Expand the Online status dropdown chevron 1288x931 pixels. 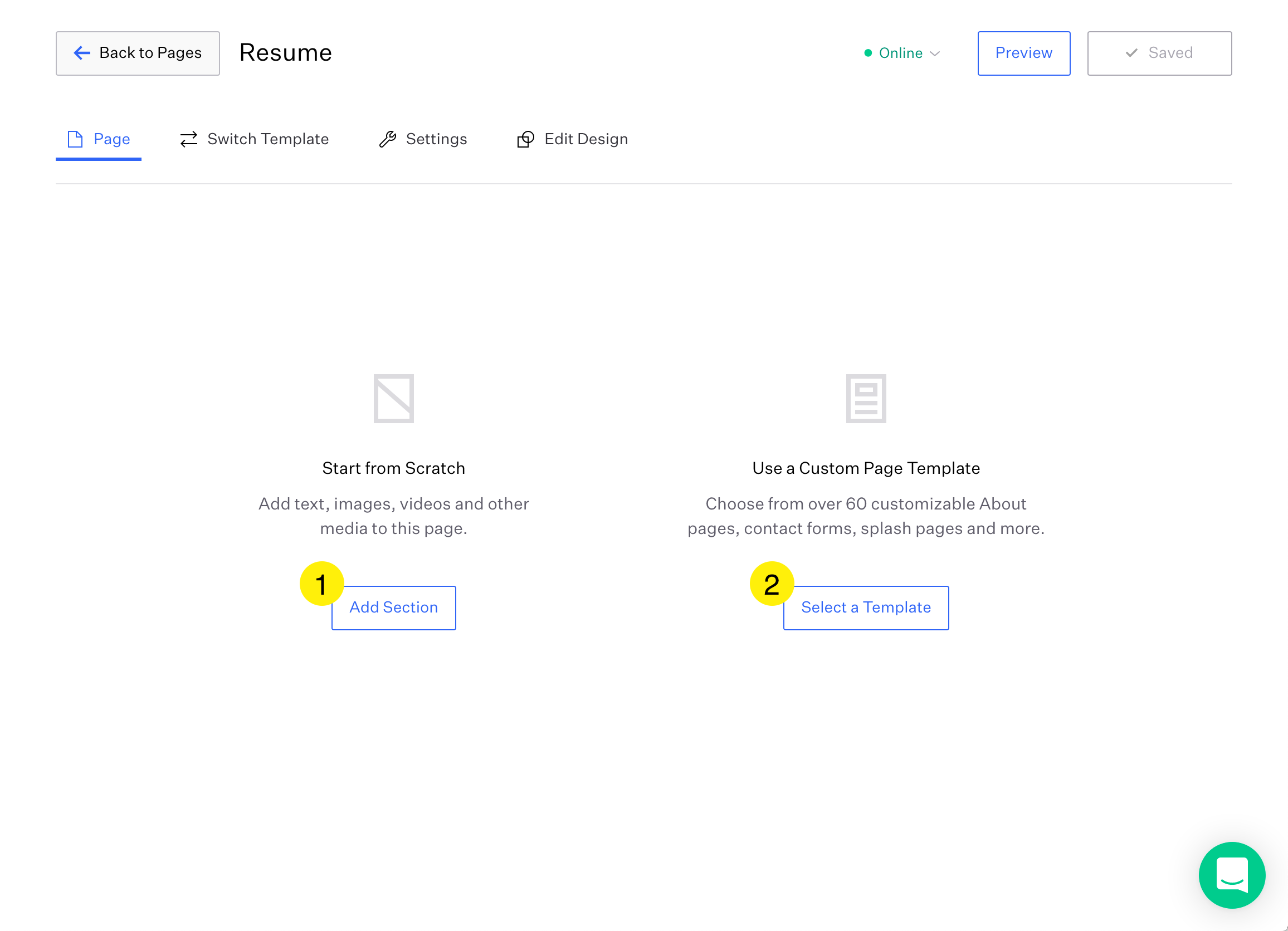[935, 54]
